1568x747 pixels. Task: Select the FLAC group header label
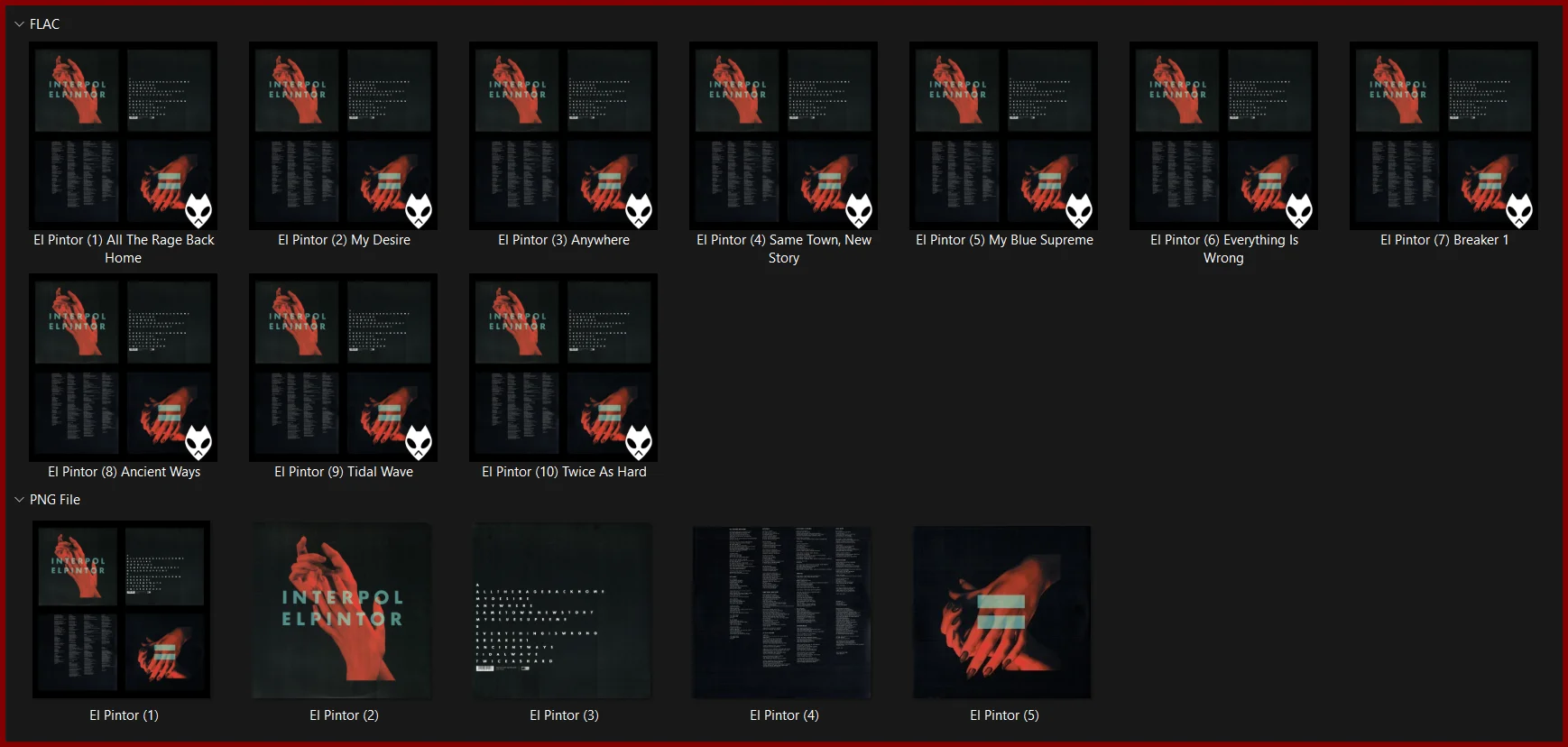(44, 24)
